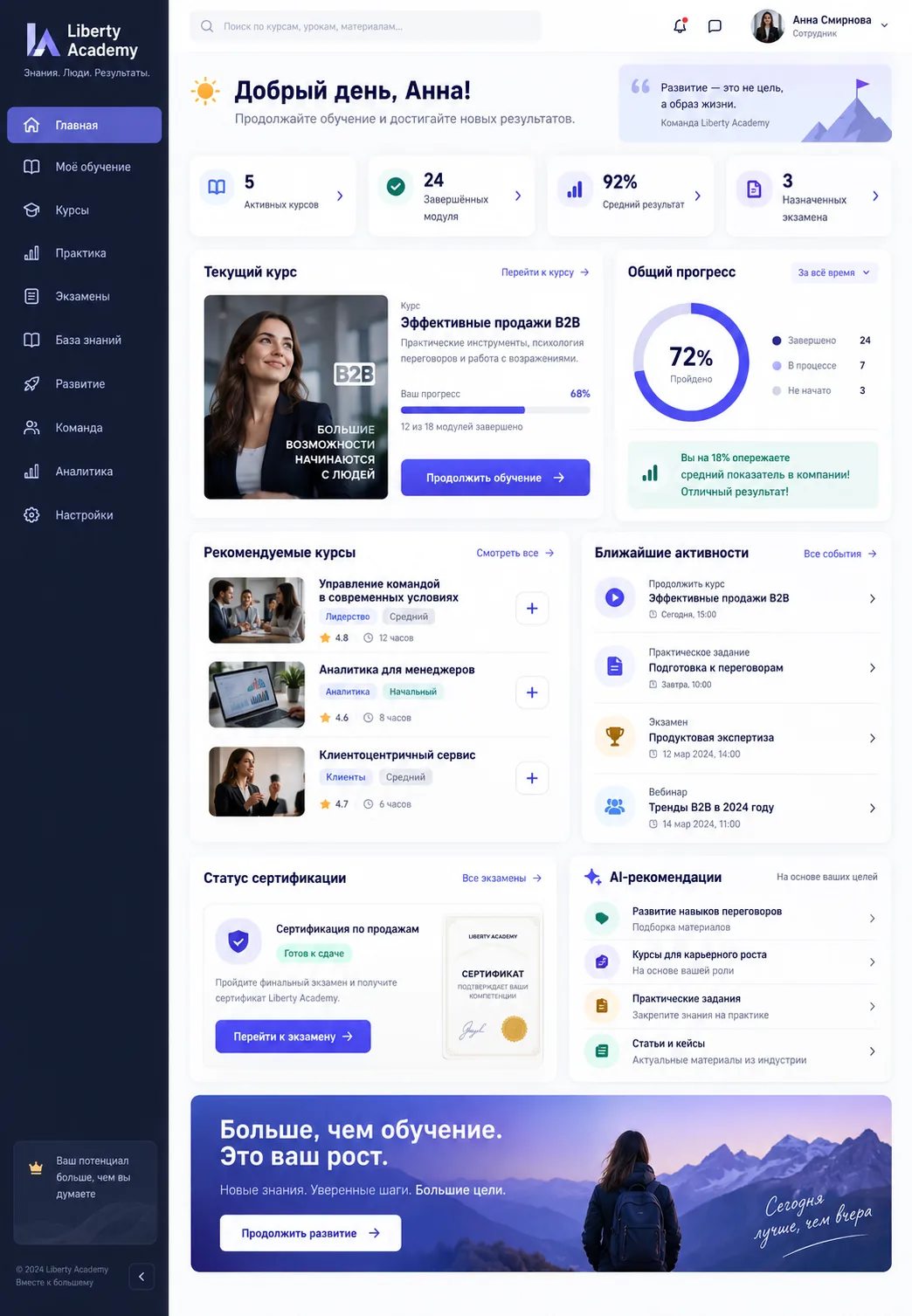
Task: Expand the Средний результат card chevron
Action: coord(697,196)
